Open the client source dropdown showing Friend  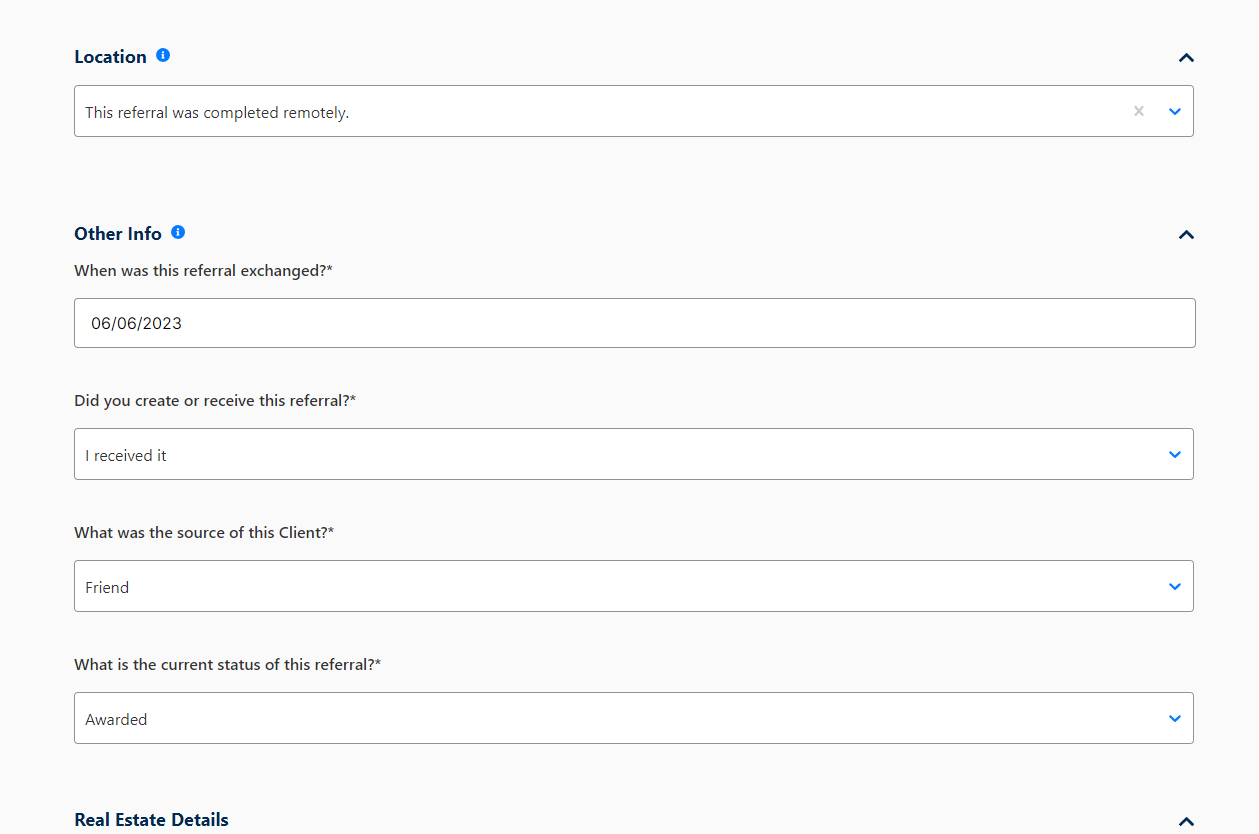pos(634,586)
